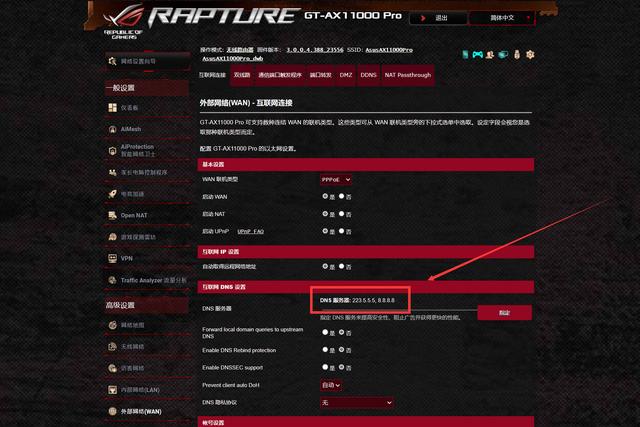Set 启动 UPnP to 是
Viewport: 640px width, 427px height.
coord(325,231)
